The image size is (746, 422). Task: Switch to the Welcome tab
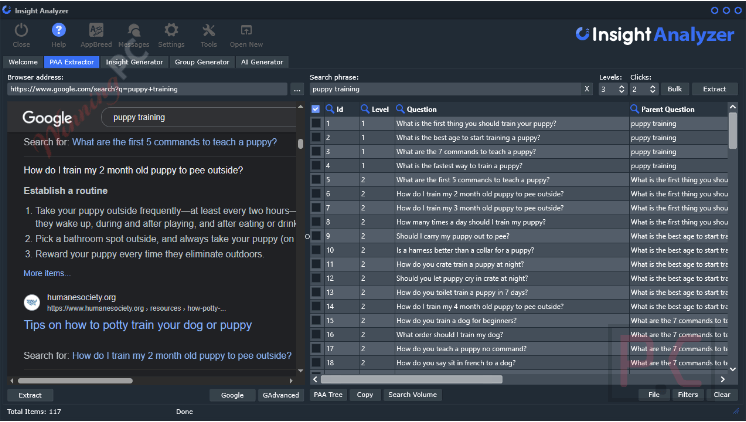tap(23, 62)
